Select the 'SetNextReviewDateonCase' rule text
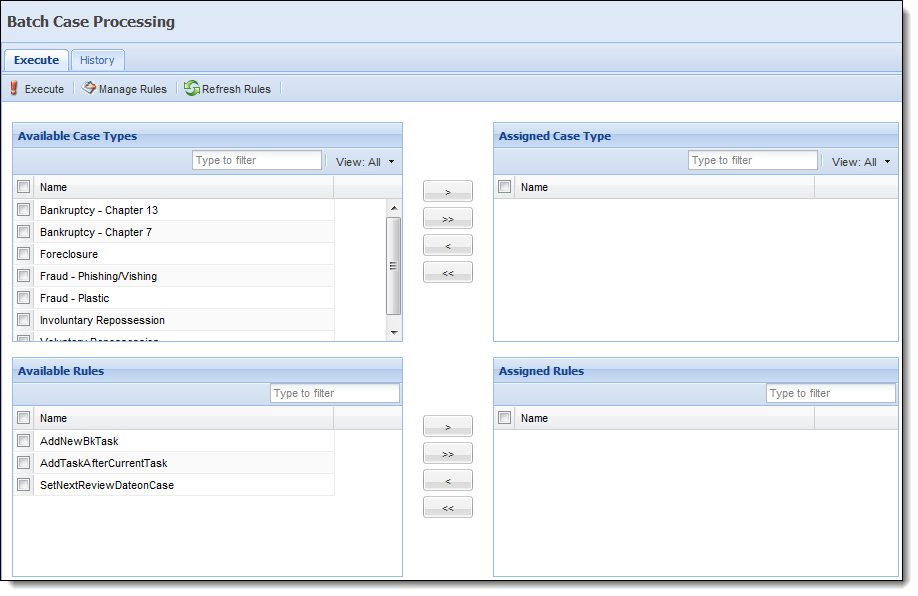Image resolution: width=918 pixels, height=596 pixels. (x=107, y=485)
